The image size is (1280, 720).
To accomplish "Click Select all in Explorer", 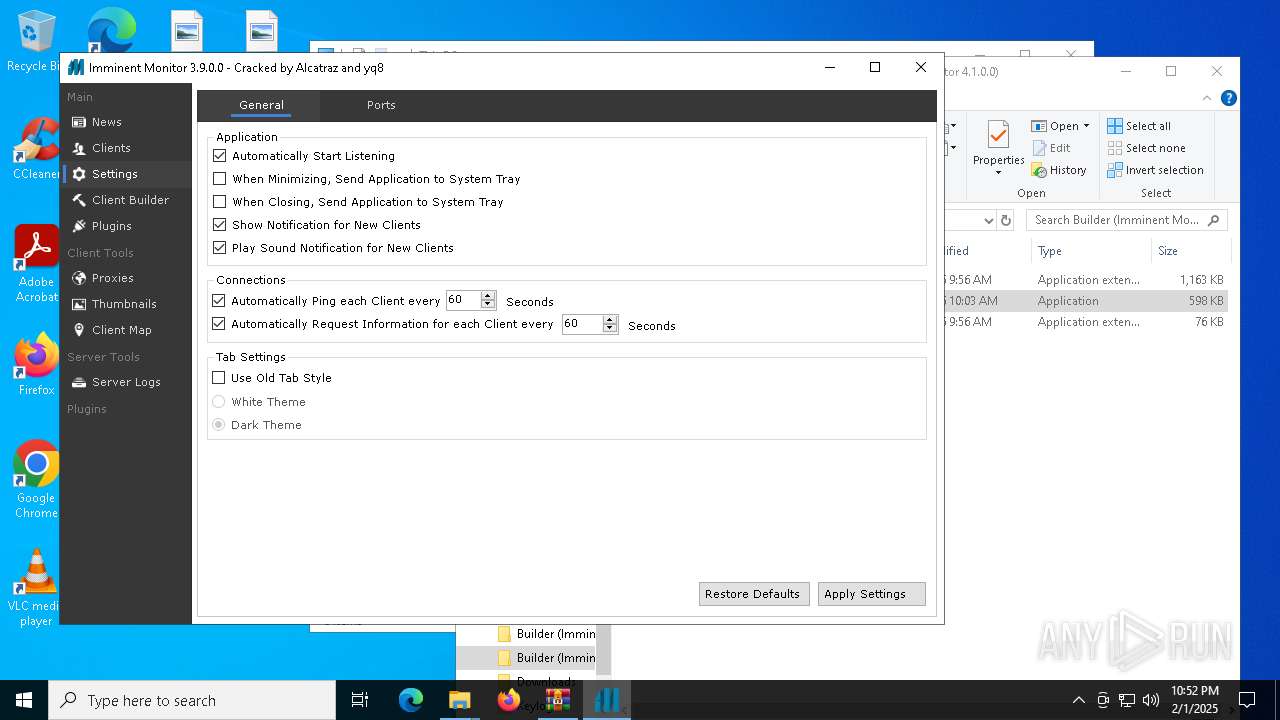I will [1139, 126].
